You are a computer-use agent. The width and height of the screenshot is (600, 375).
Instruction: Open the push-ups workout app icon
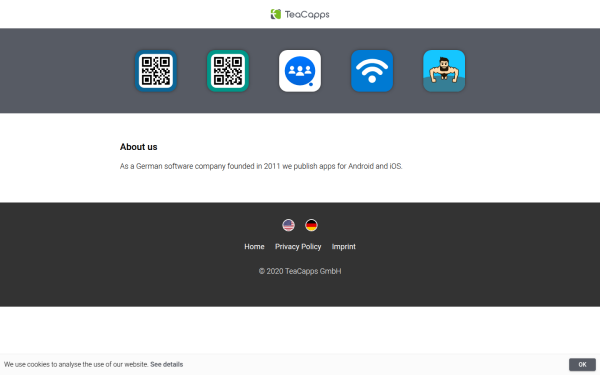(x=444, y=71)
